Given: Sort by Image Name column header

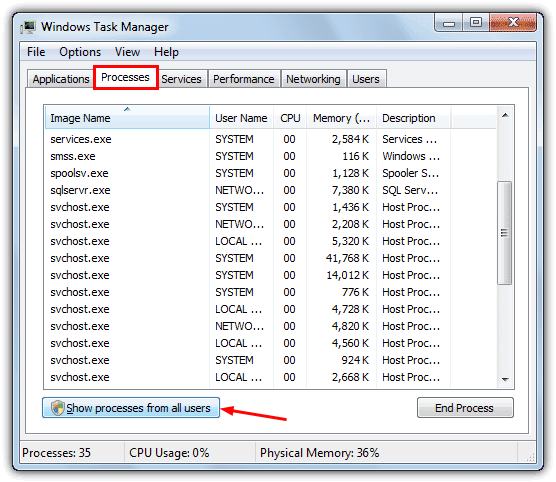Looking at the screenshot, I should coord(127,118).
